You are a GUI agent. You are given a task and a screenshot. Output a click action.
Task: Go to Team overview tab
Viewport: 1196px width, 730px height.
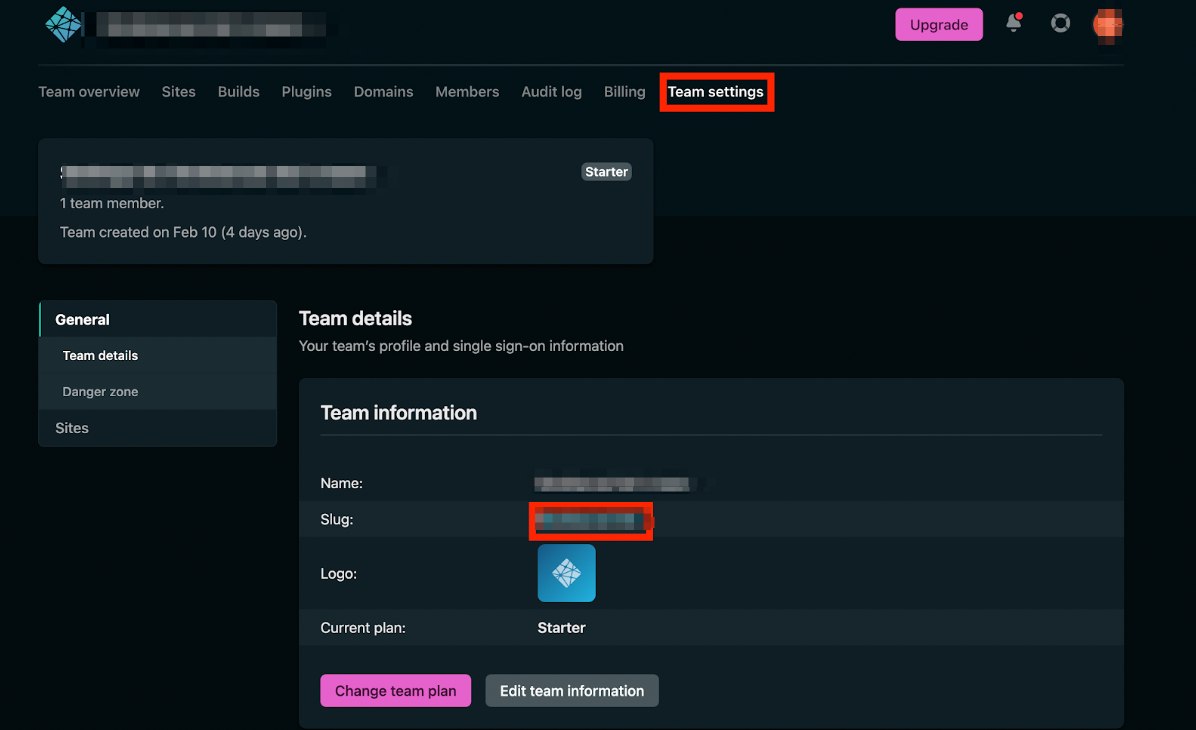[x=89, y=92]
